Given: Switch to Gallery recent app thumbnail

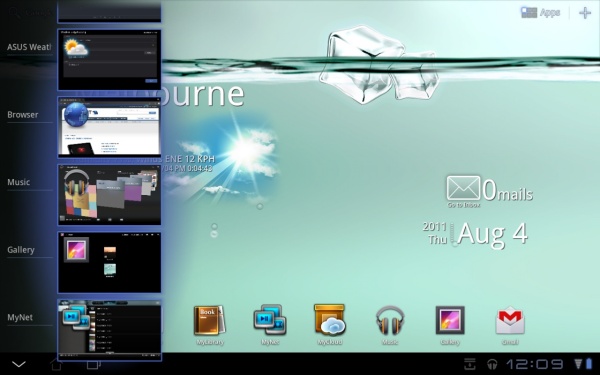Looking at the screenshot, I should pyautogui.click(x=109, y=262).
